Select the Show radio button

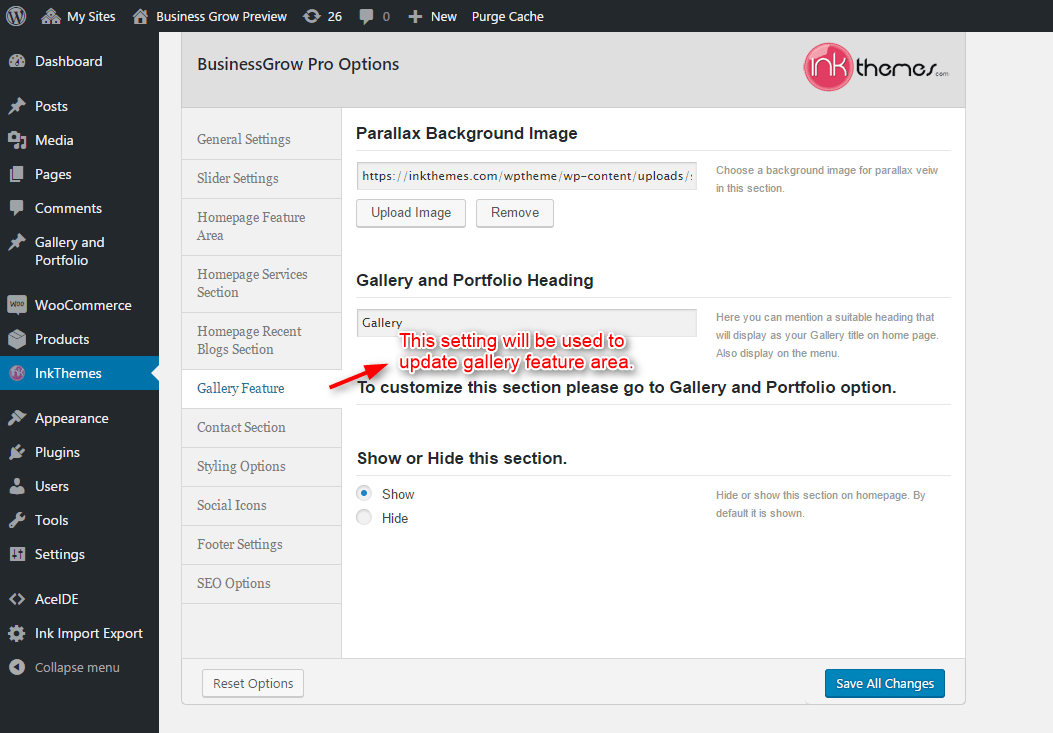364,494
